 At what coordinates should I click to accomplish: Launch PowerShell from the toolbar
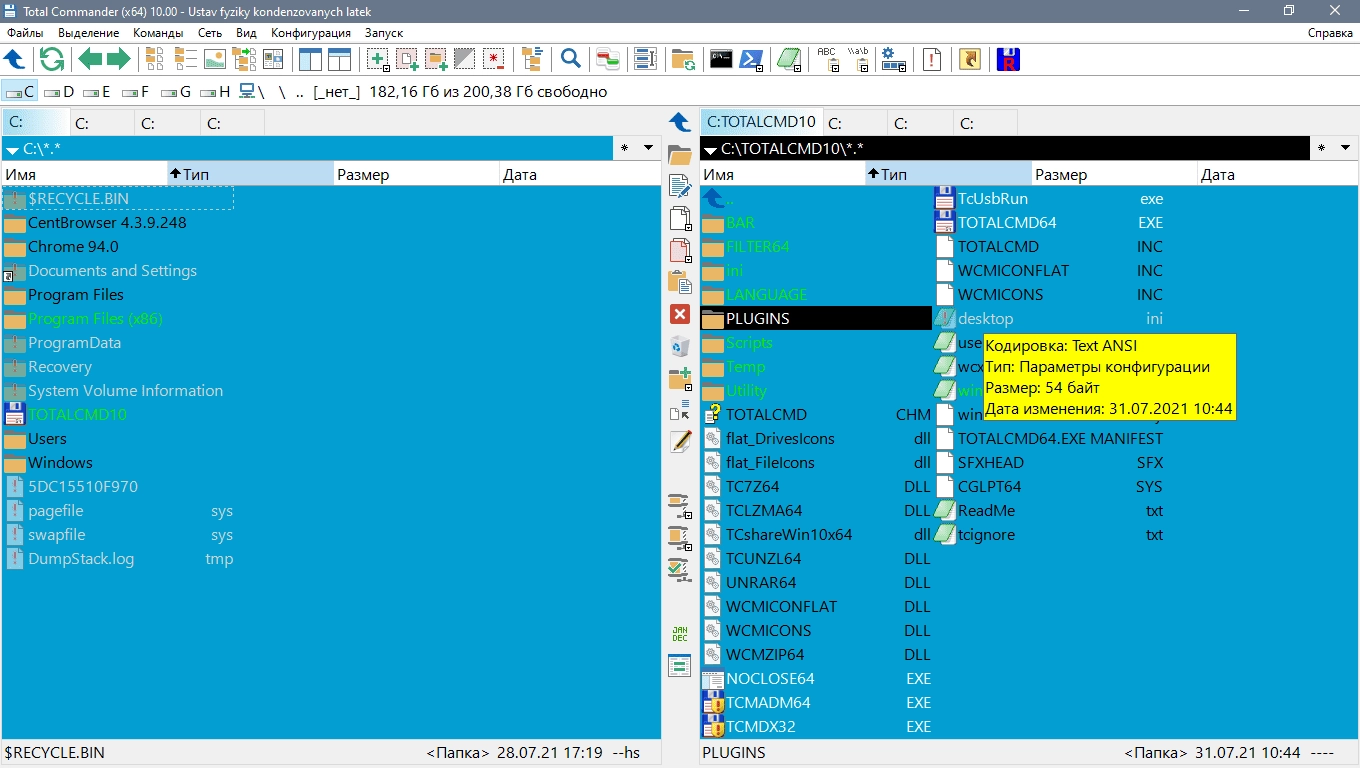[751, 59]
